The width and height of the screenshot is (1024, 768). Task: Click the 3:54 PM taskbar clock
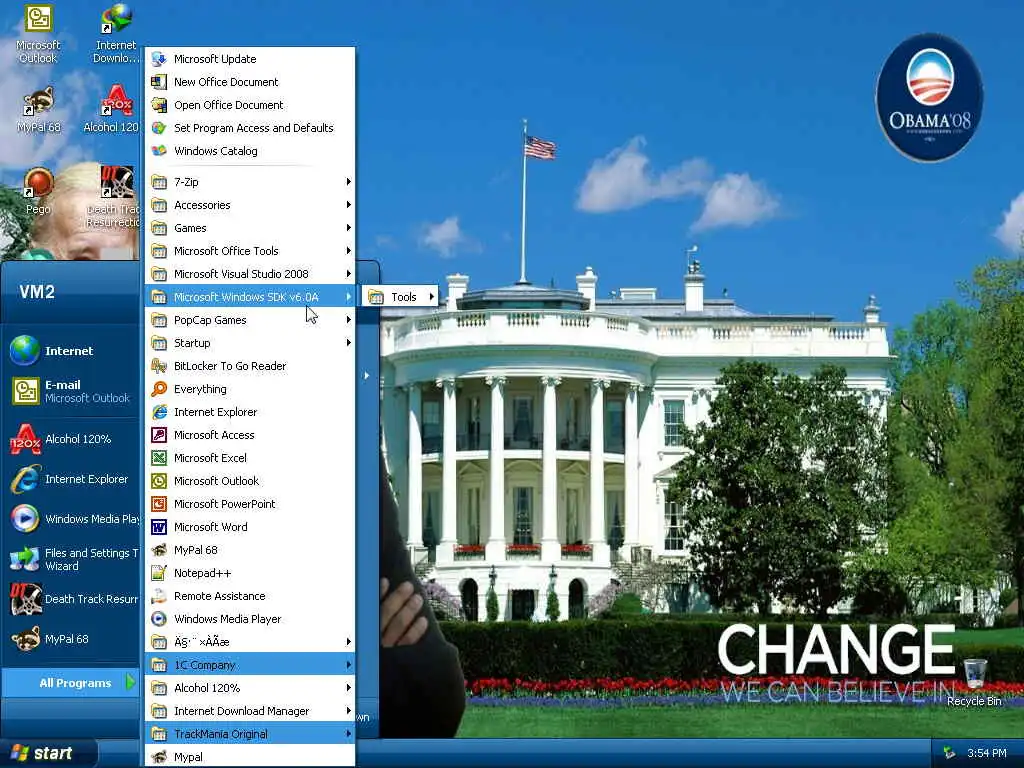tap(987, 753)
